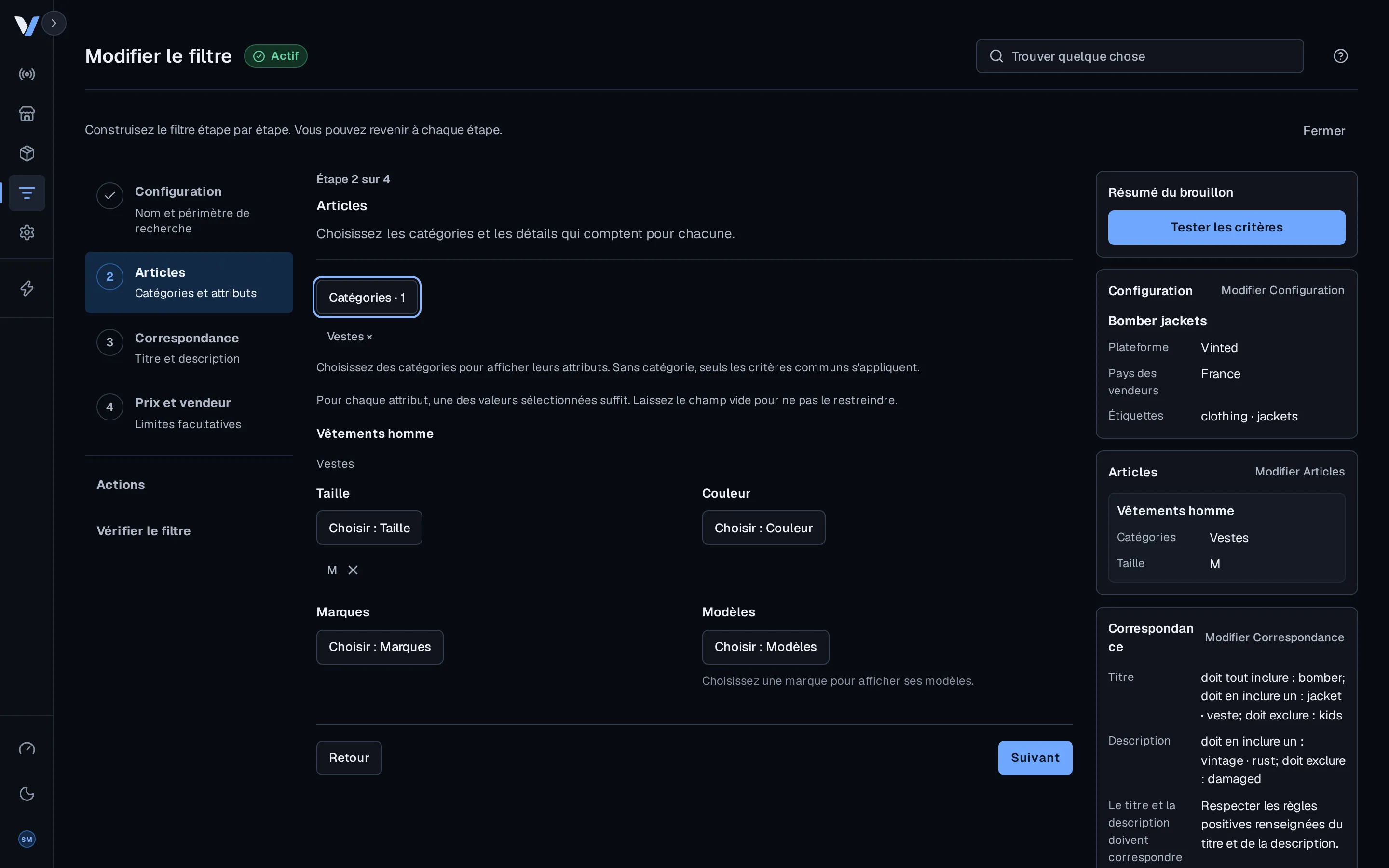Screen dimensions: 1389x868
Task: Focus the Trouver quelque chose search field
Action: [x=1139, y=56]
